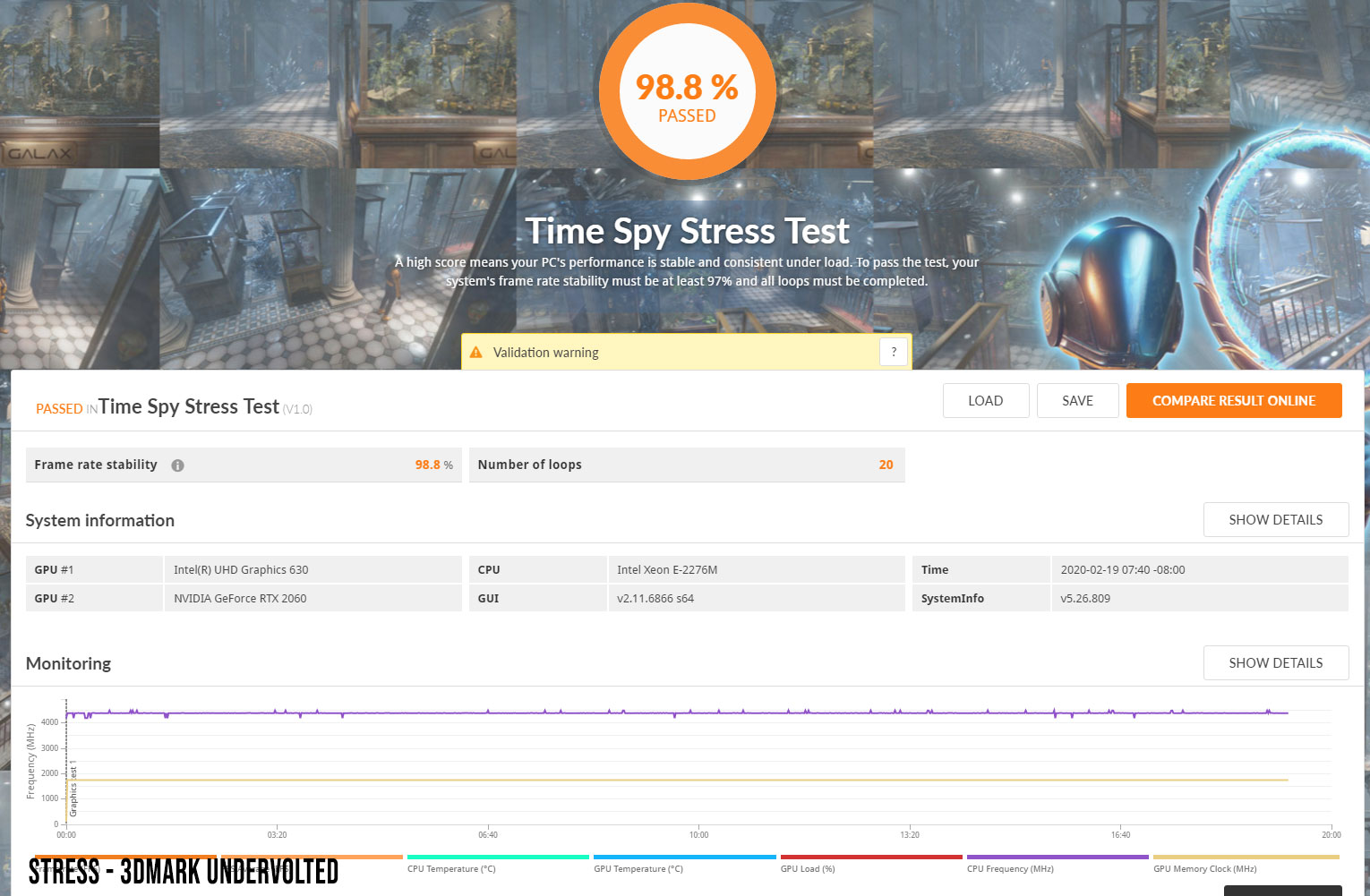Select the GUI version v2.11.6866 s64
Screen dimensions: 1370x896
coord(655,599)
